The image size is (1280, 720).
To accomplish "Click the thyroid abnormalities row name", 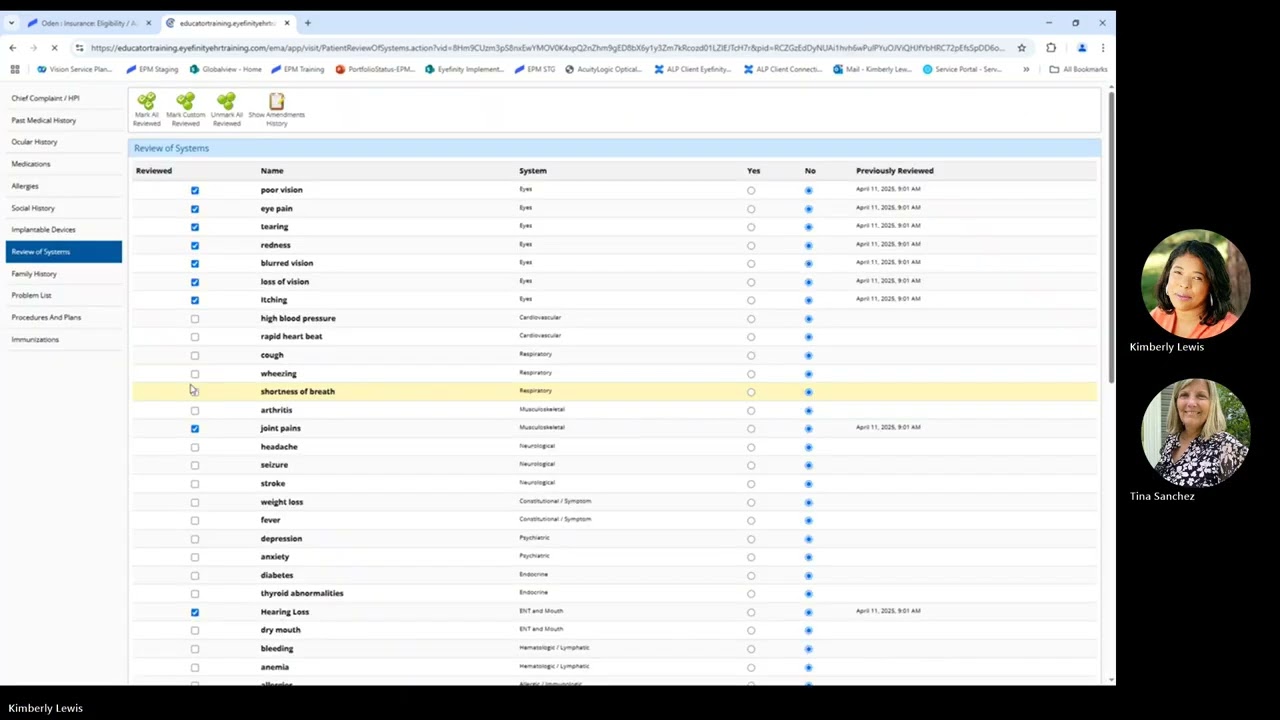I will (x=302, y=593).
